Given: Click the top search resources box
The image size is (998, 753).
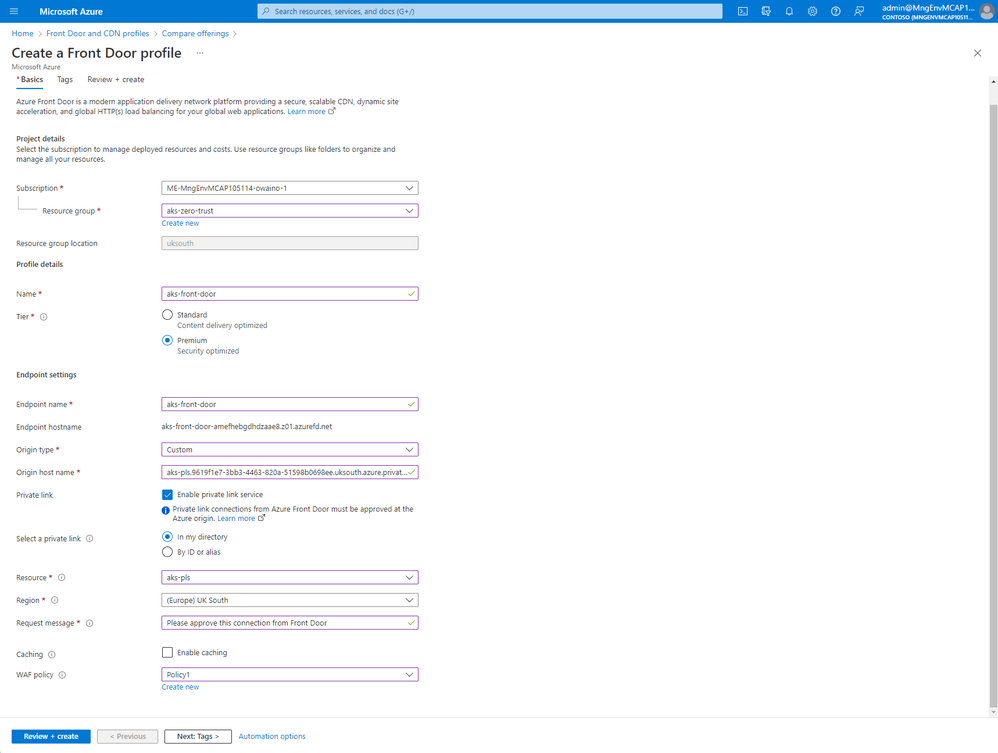Looking at the screenshot, I should [489, 11].
